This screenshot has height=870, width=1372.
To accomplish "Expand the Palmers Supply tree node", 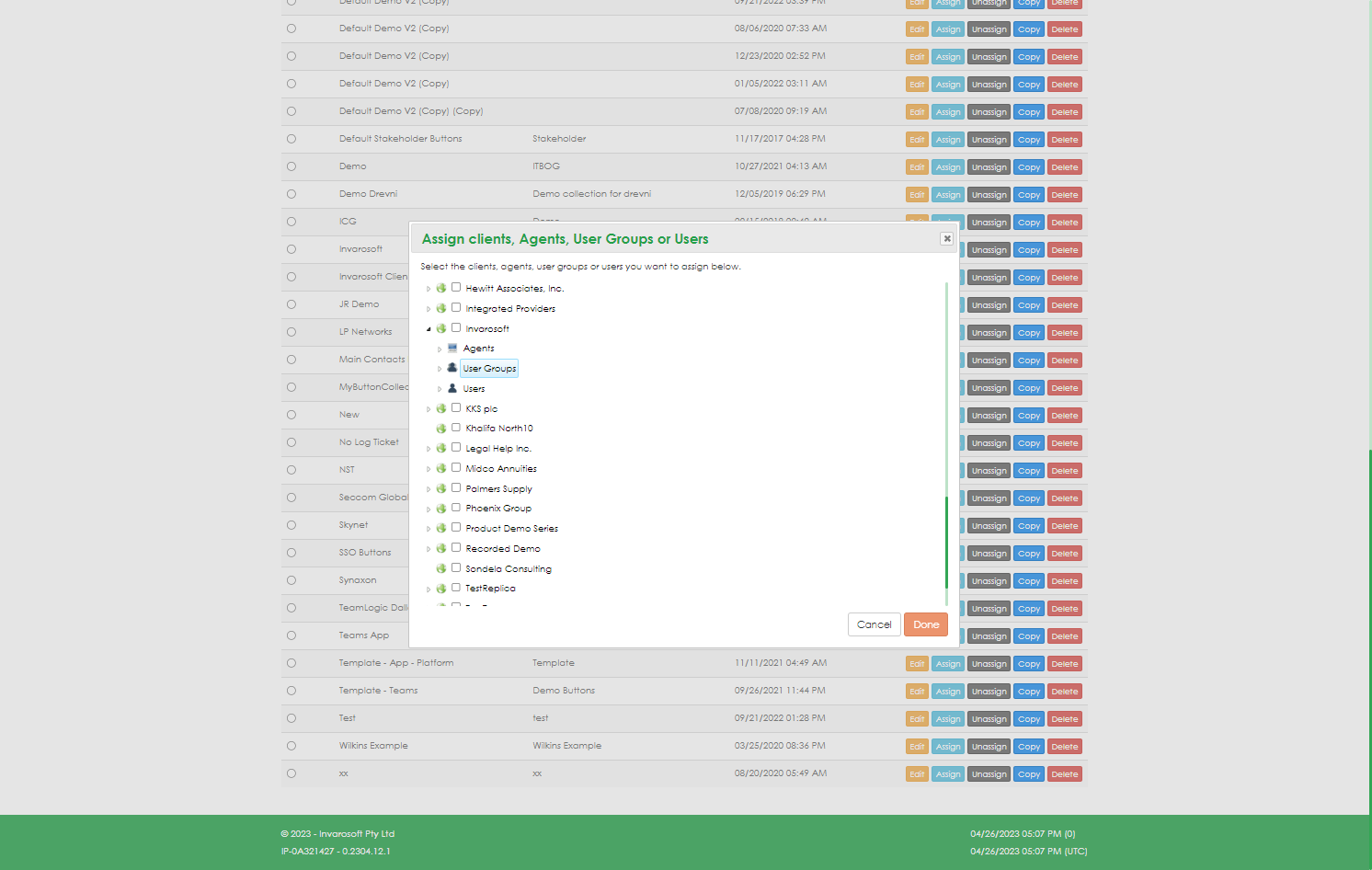I will tap(429, 489).
